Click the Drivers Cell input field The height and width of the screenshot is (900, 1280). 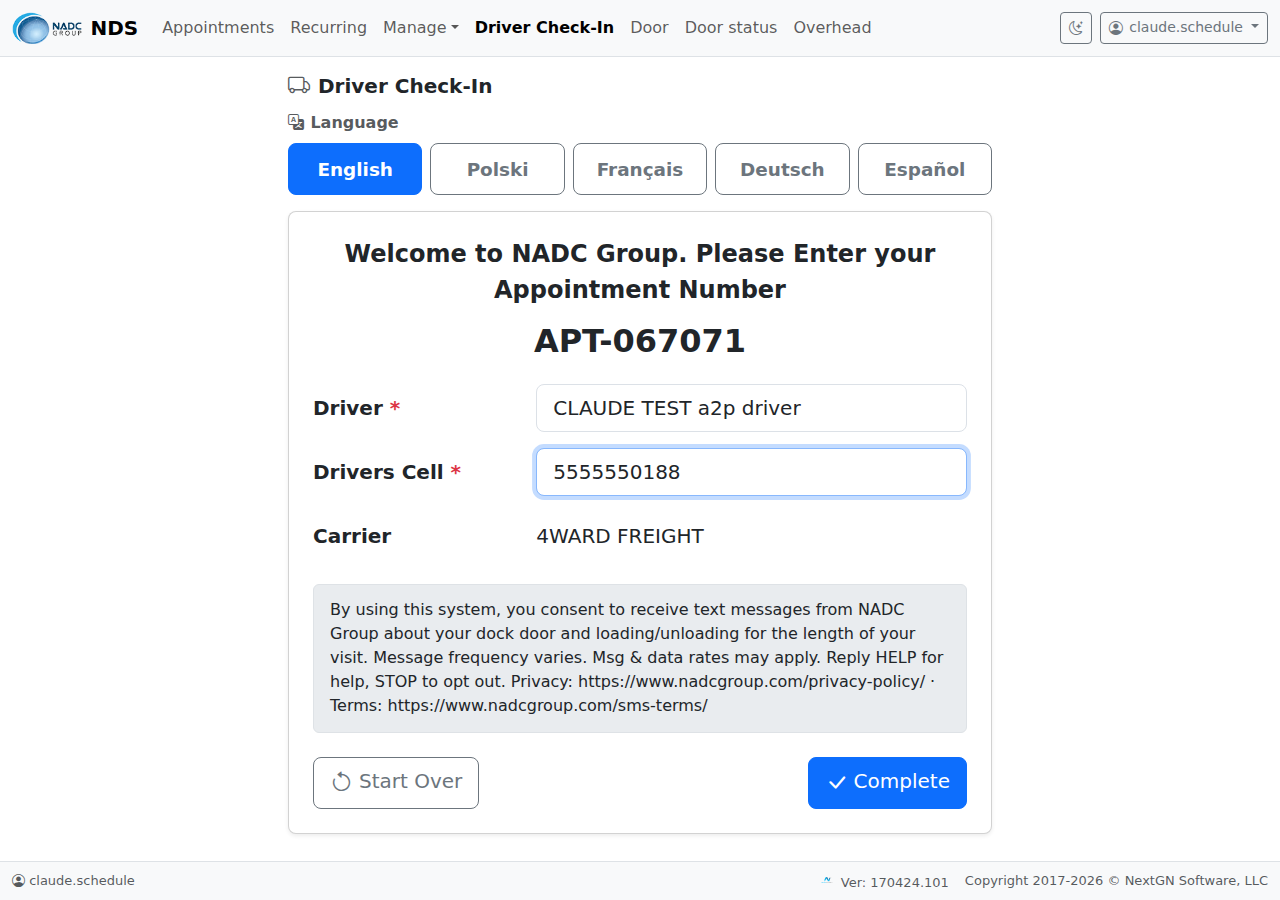(x=751, y=472)
